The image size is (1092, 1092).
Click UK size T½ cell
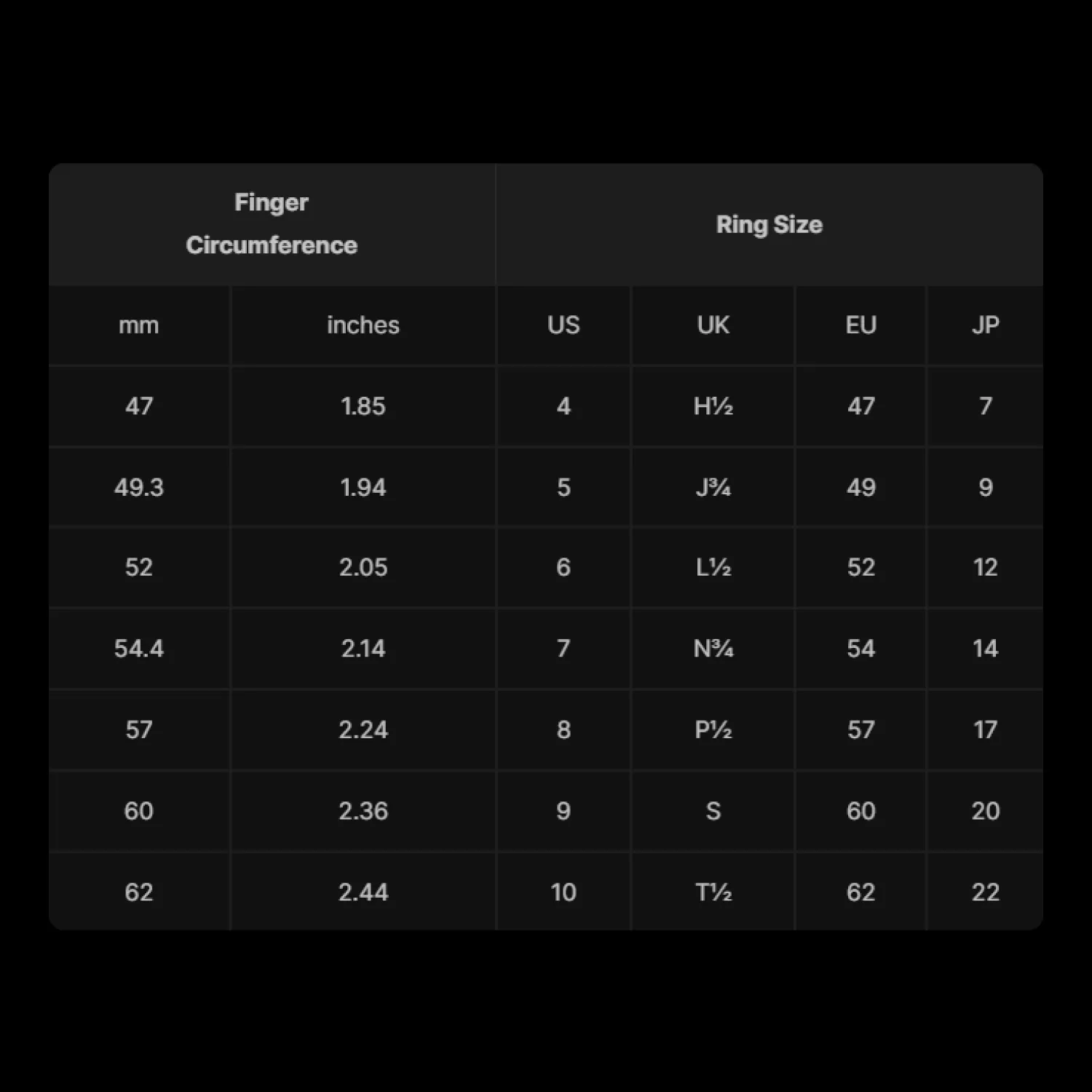713,892
